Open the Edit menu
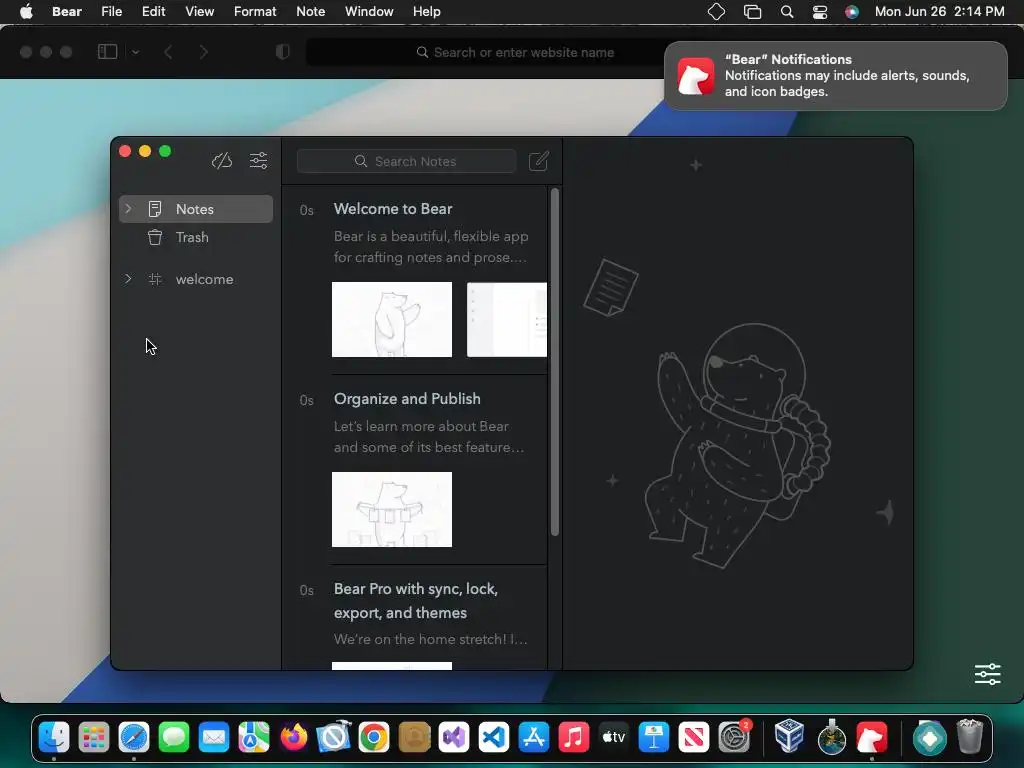Viewport: 1024px width, 768px height. [153, 12]
